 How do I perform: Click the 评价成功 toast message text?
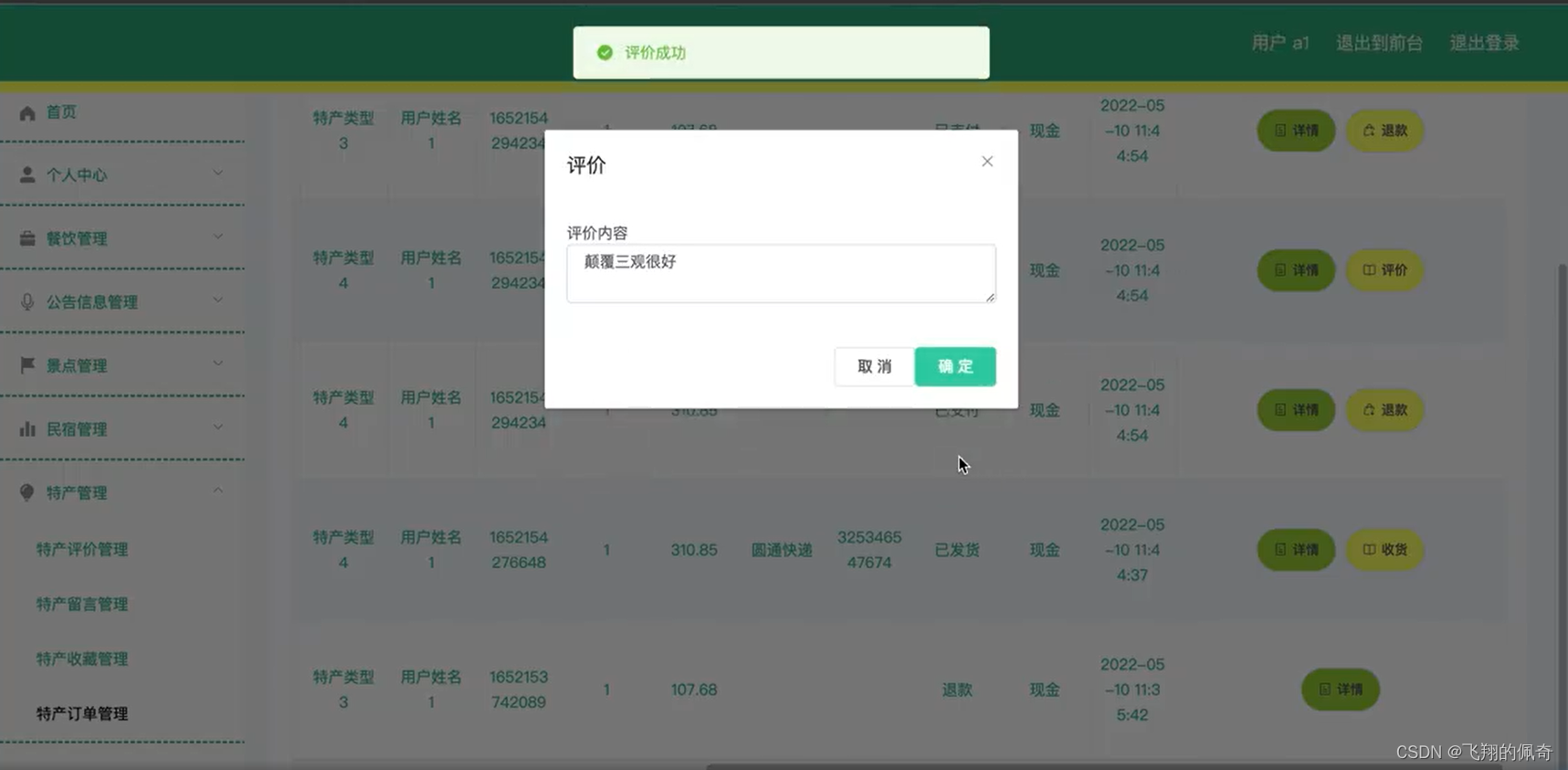(655, 53)
